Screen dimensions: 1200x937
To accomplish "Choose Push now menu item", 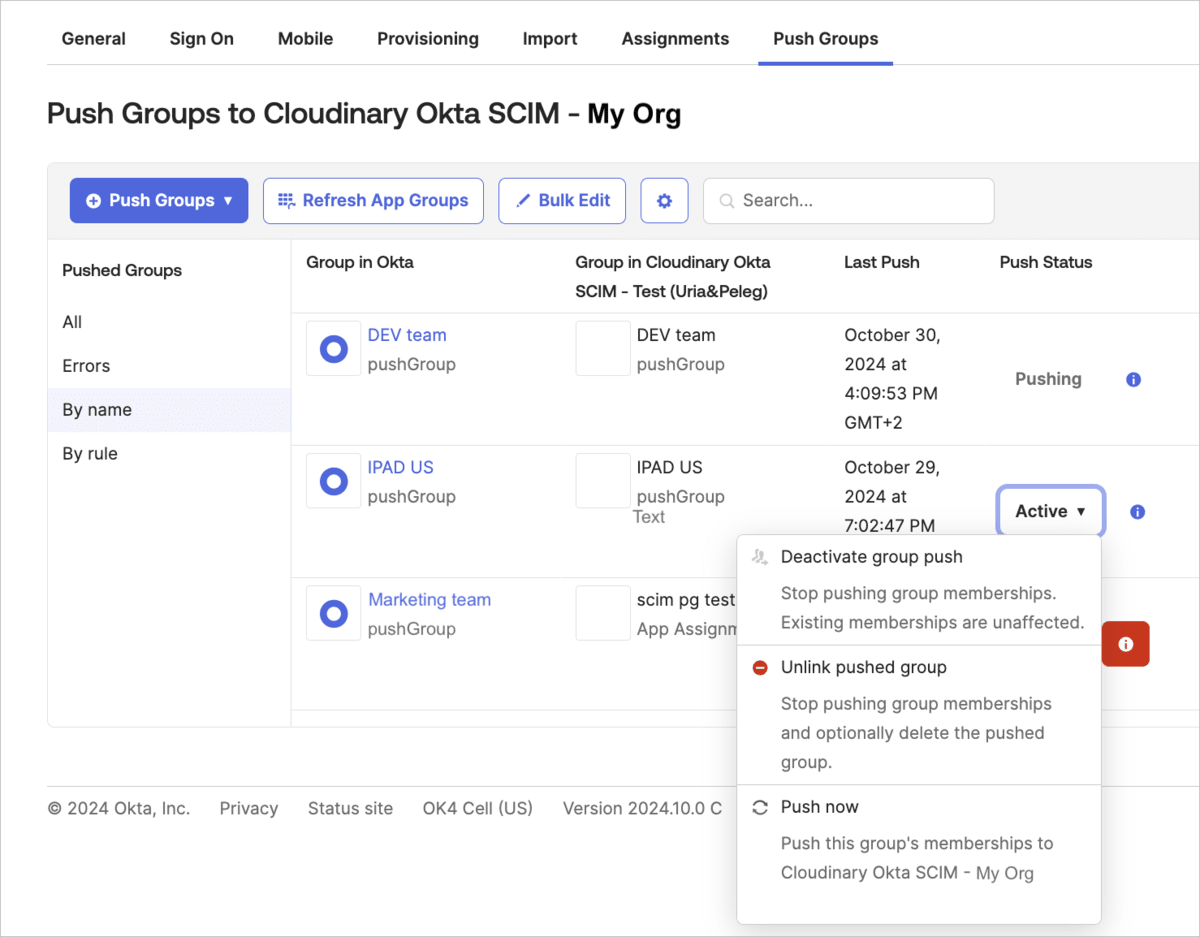I will click(x=919, y=841).
